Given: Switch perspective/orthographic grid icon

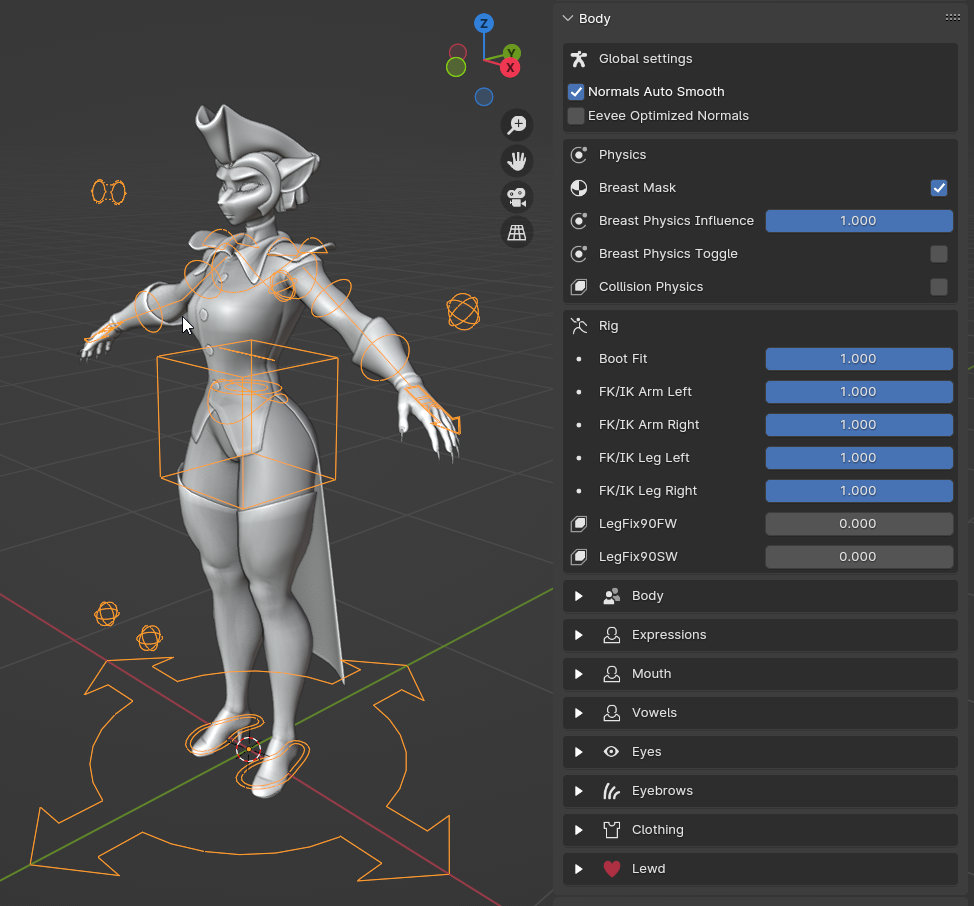Looking at the screenshot, I should coord(517,233).
